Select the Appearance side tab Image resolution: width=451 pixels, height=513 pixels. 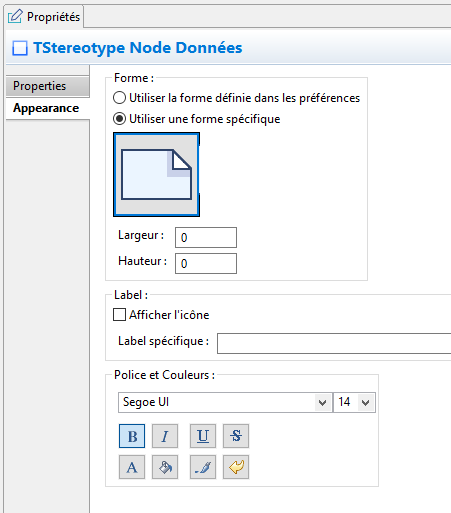pyautogui.click(x=47, y=108)
